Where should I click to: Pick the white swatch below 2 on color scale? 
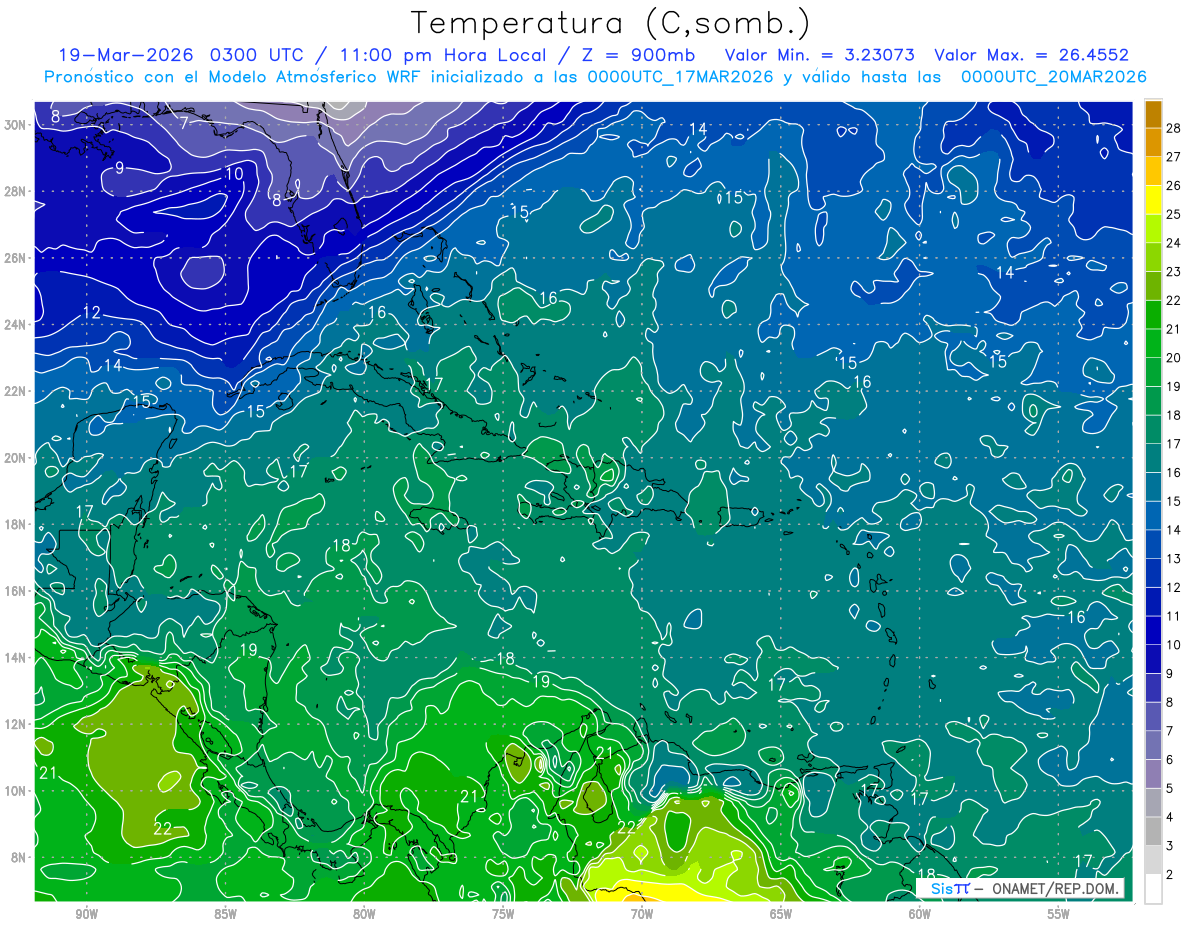click(1153, 889)
